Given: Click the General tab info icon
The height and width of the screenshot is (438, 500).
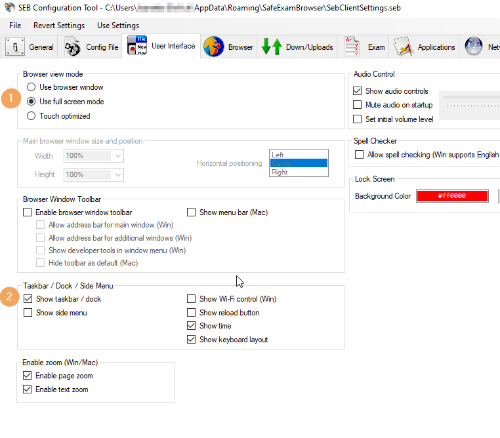Looking at the screenshot, I should pos(15,47).
